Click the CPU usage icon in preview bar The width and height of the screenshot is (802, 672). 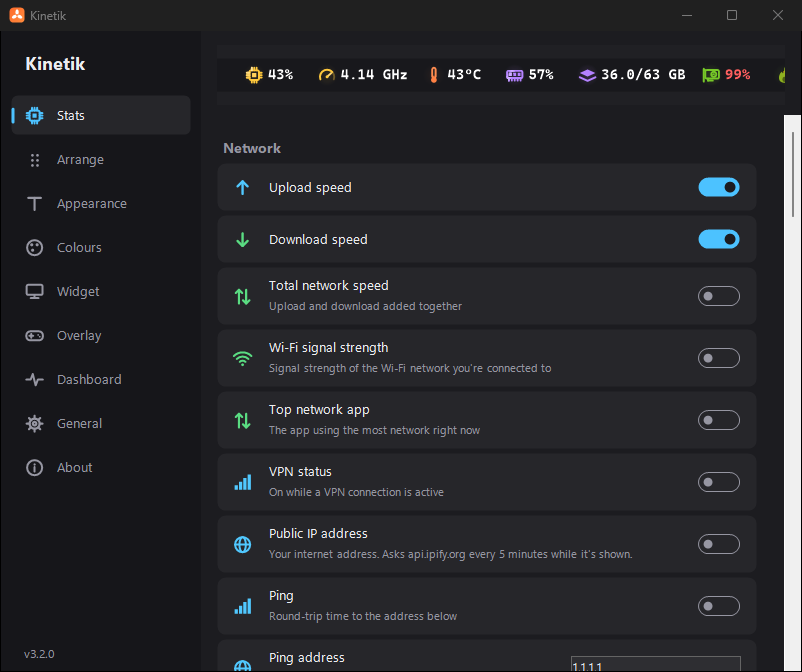(x=254, y=75)
